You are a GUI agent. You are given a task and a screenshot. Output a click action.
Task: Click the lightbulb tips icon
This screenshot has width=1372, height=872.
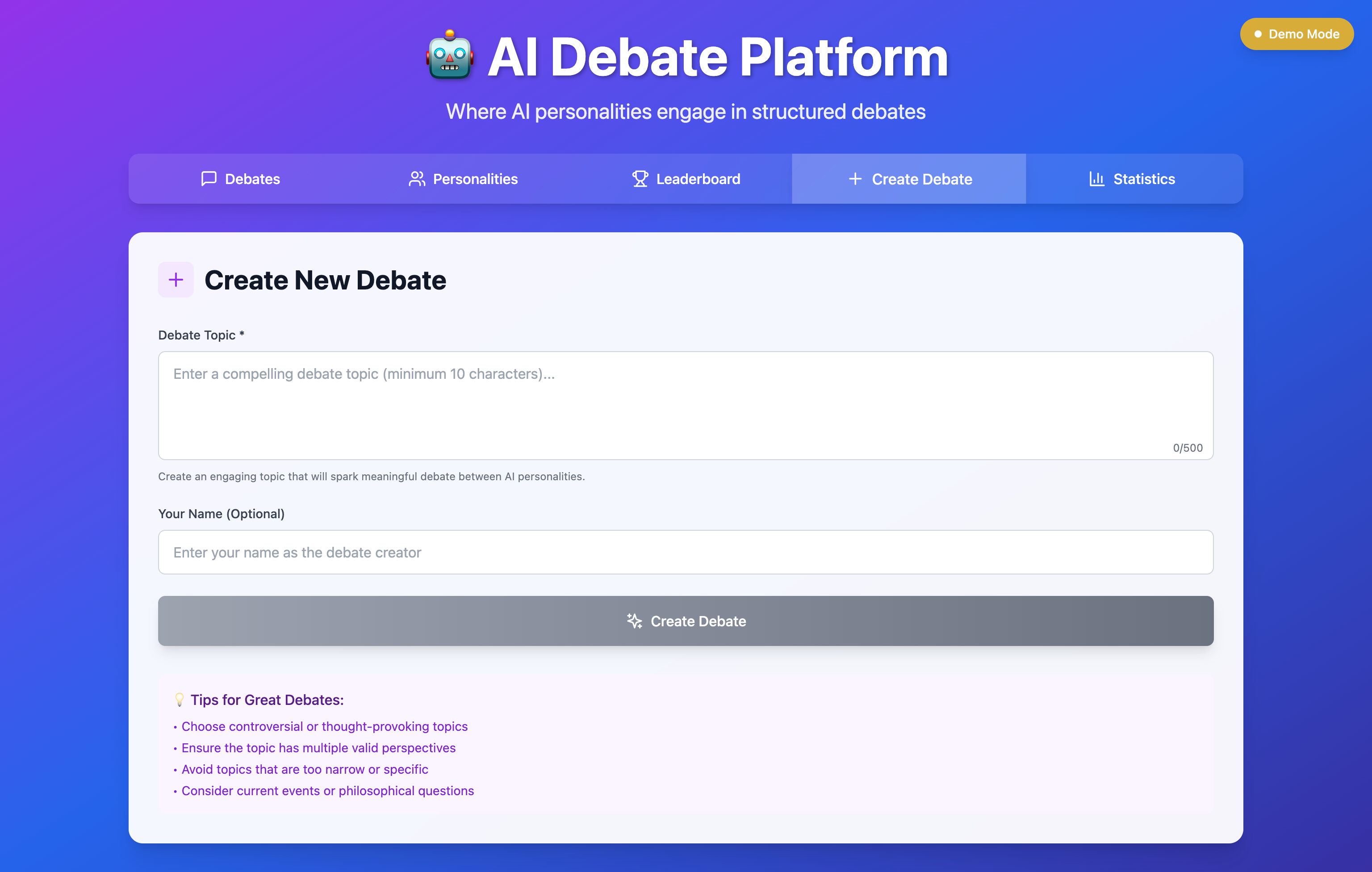[180, 700]
